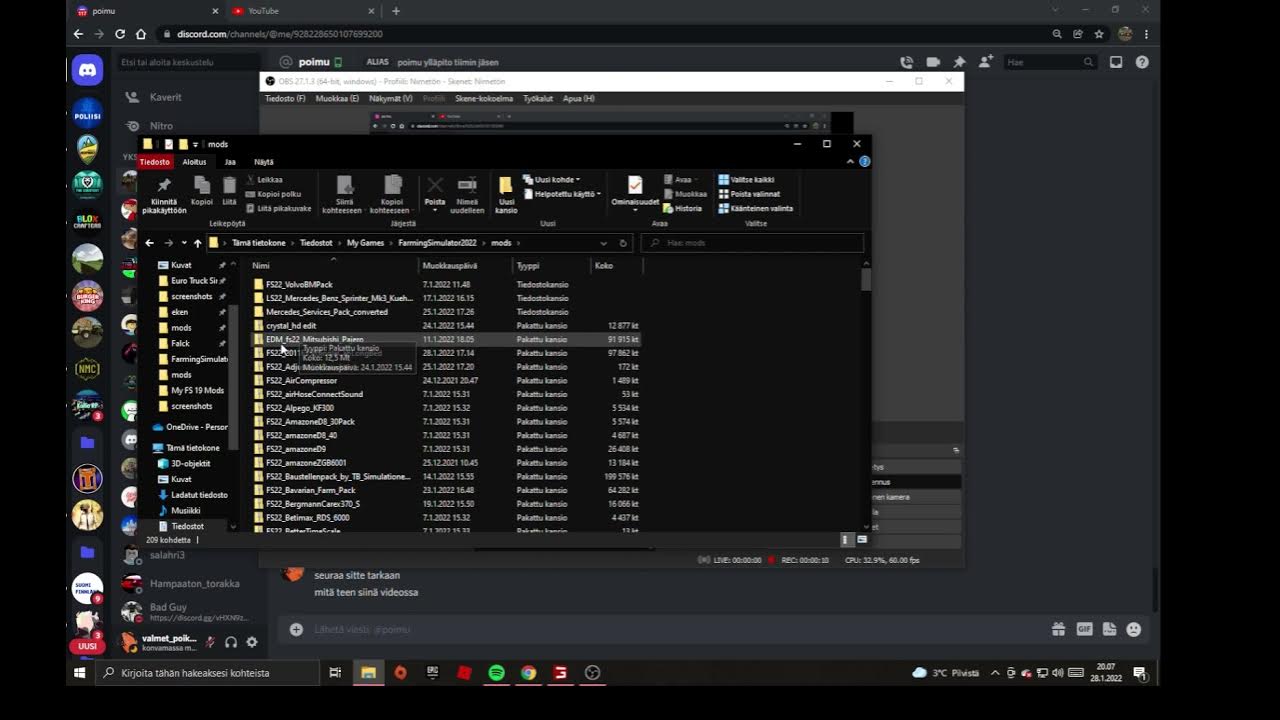Switch to the Näytä ribbon tab
Image resolution: width=1280 pixels, height=720 pixels.
pos(264,161)
